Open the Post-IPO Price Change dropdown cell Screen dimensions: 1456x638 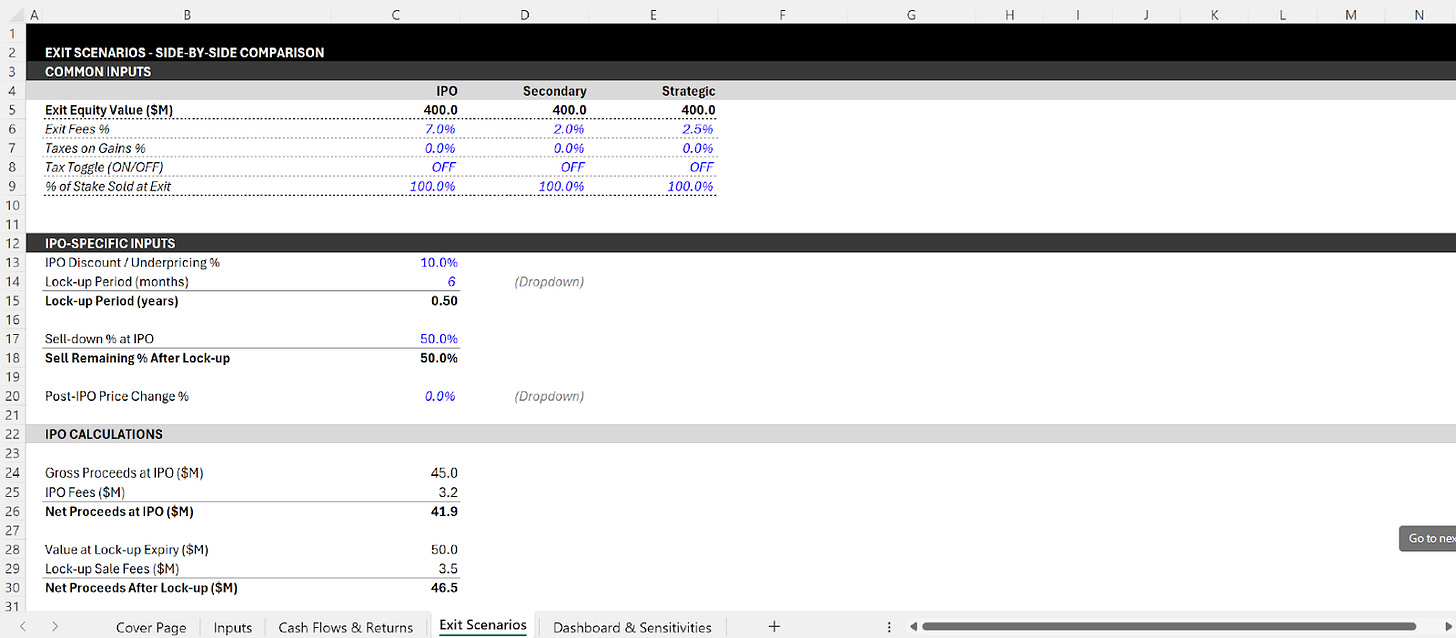pos(440,396)
